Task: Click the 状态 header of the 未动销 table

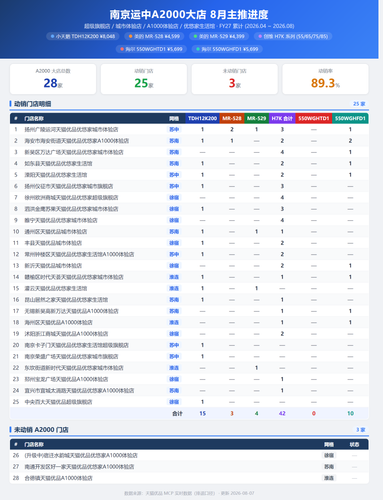Action: [x=354, y=444]
